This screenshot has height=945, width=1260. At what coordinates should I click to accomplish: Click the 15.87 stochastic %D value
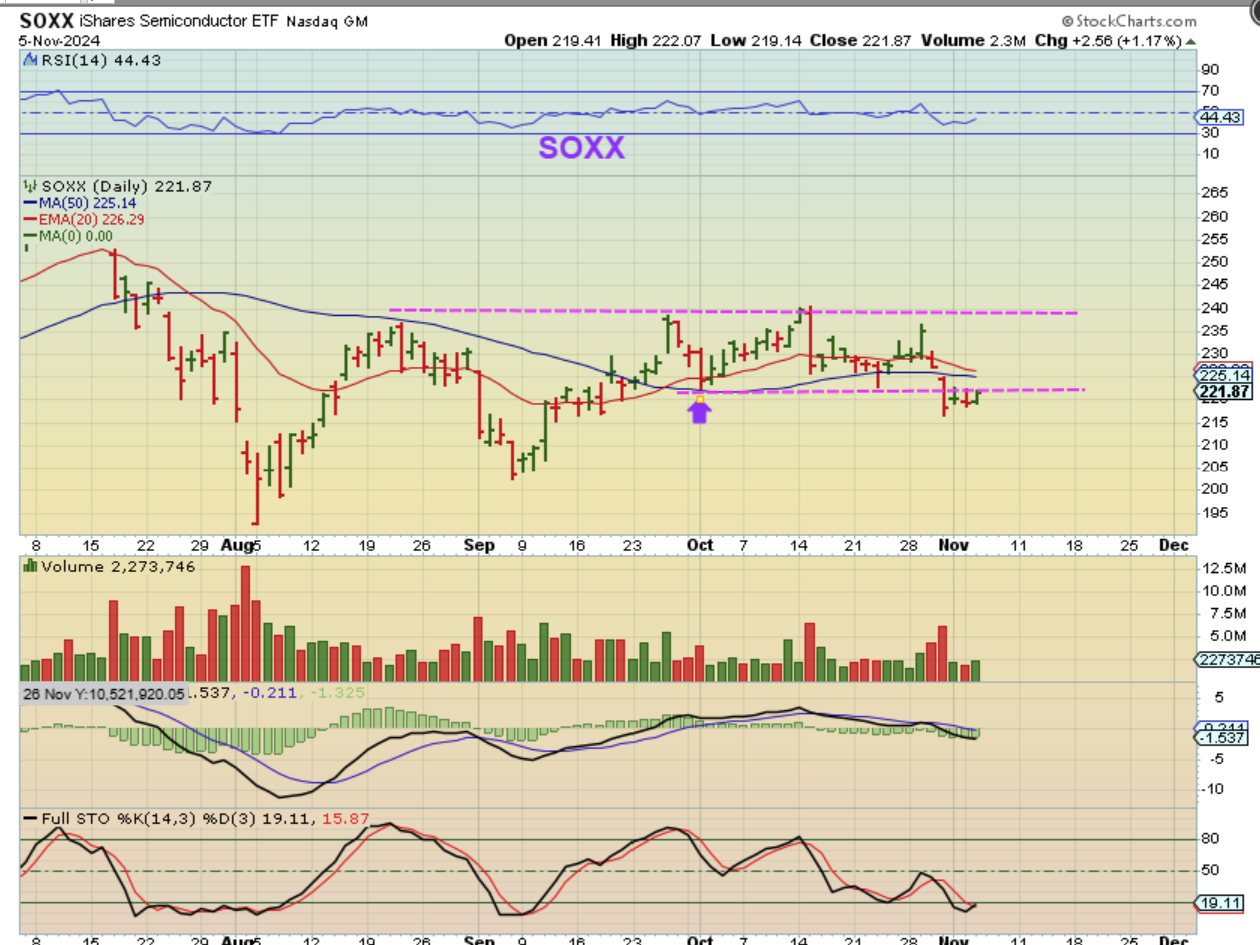pyautogui.click(x=345, y=818)
